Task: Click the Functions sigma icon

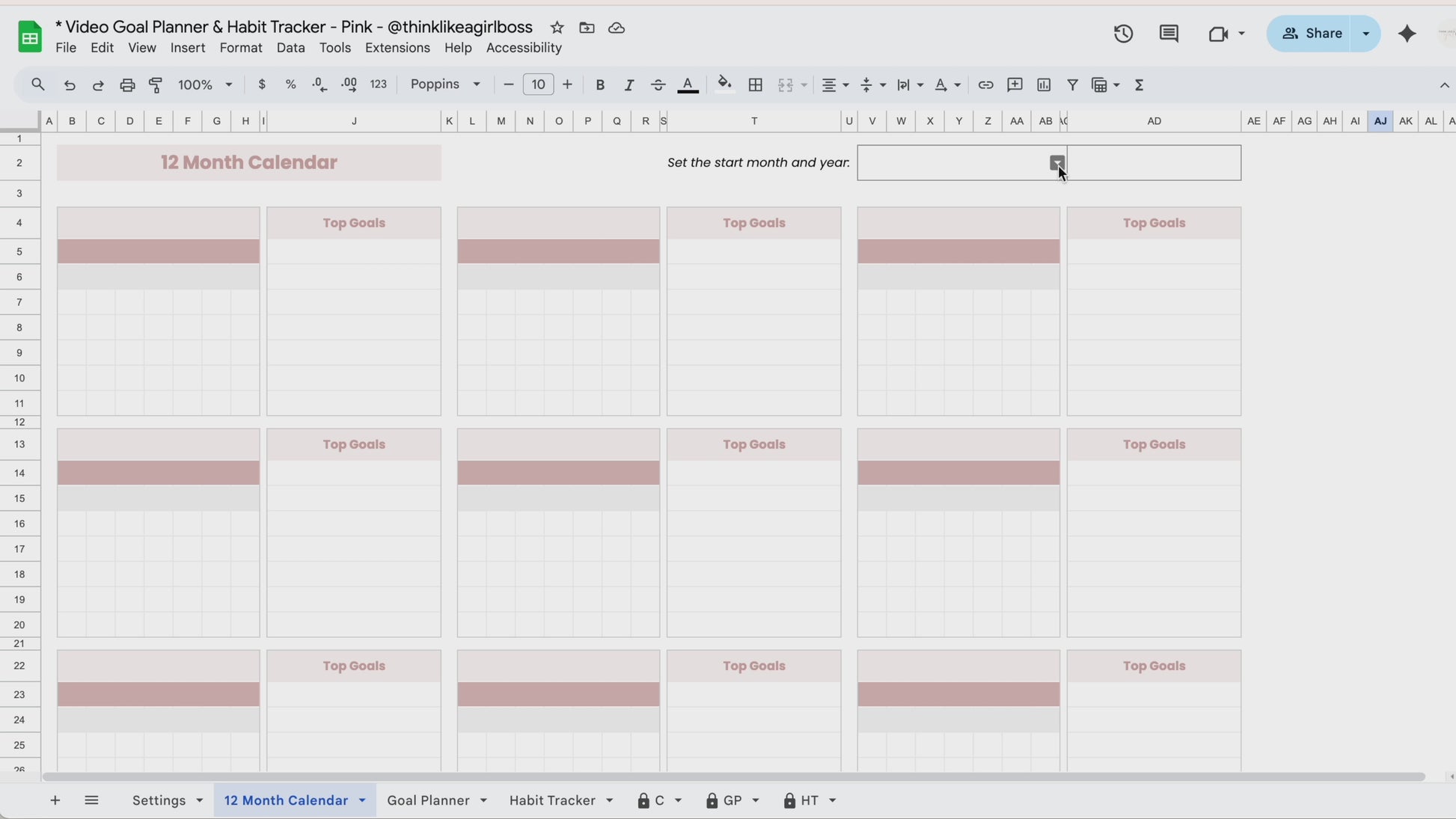Action: click(x=1140, y=85)
